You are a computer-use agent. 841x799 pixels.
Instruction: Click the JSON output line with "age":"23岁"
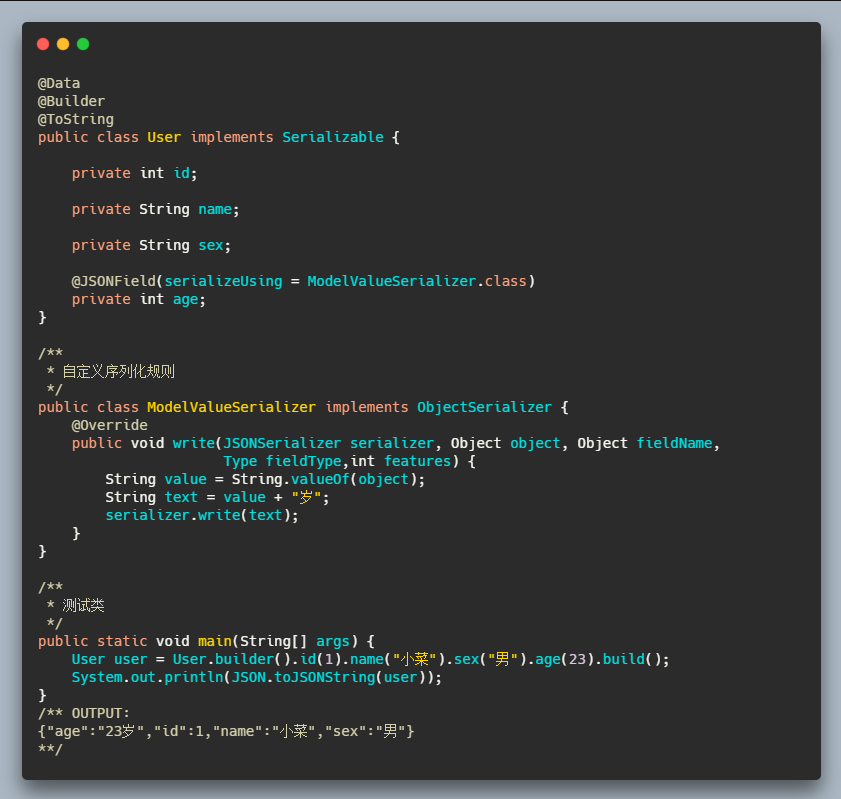point(226,731)
